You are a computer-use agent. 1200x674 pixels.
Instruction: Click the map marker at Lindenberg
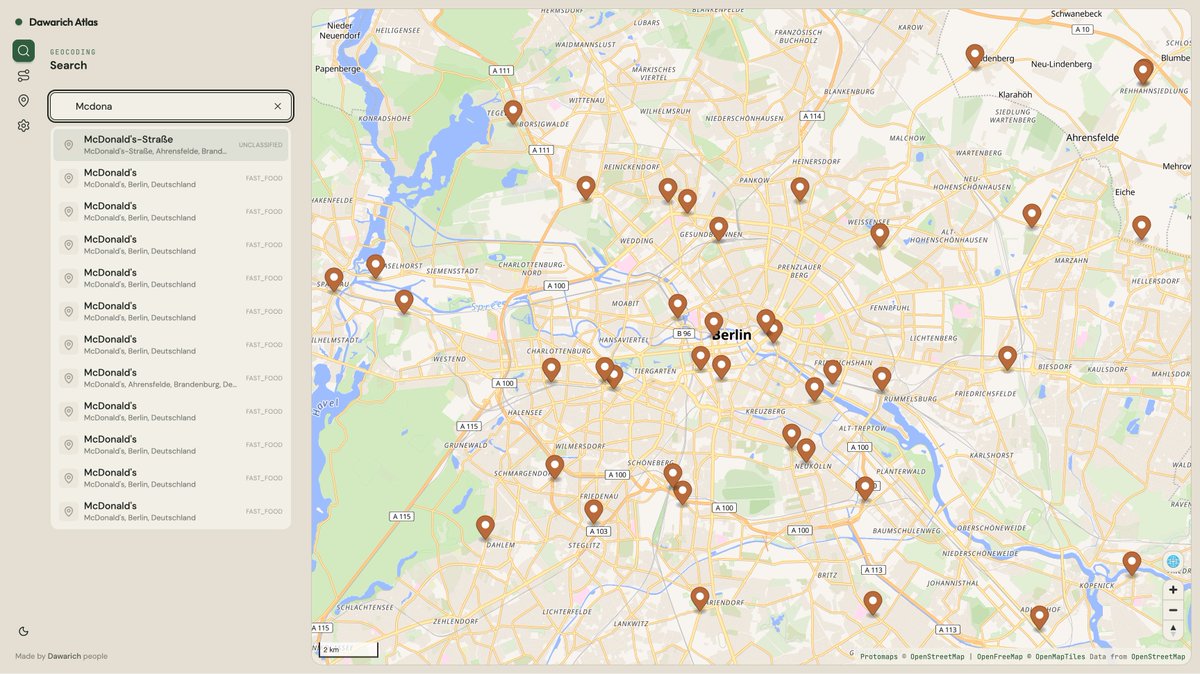point(975,55)
